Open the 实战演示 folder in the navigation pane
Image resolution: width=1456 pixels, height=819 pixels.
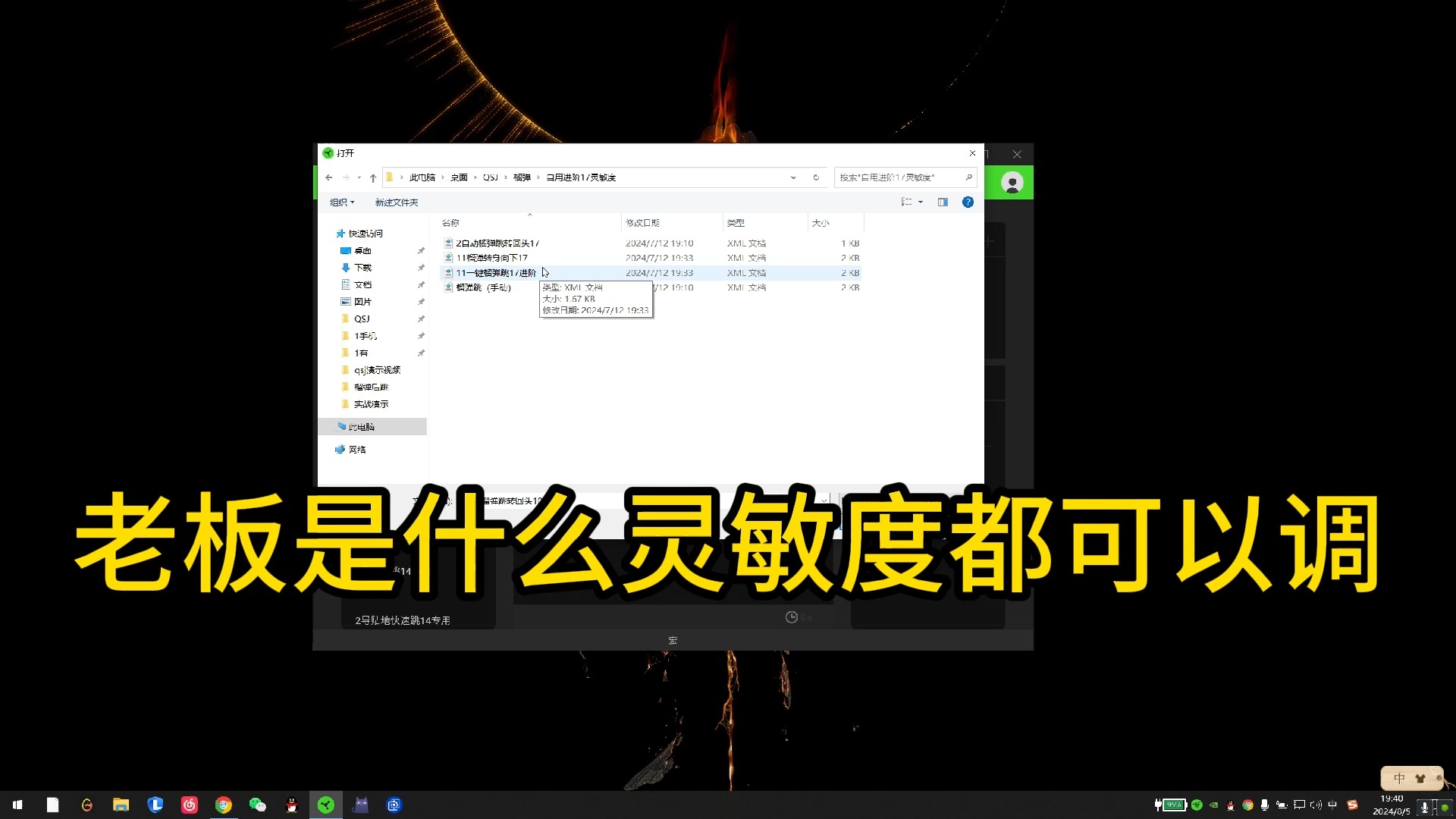[371, 404]
